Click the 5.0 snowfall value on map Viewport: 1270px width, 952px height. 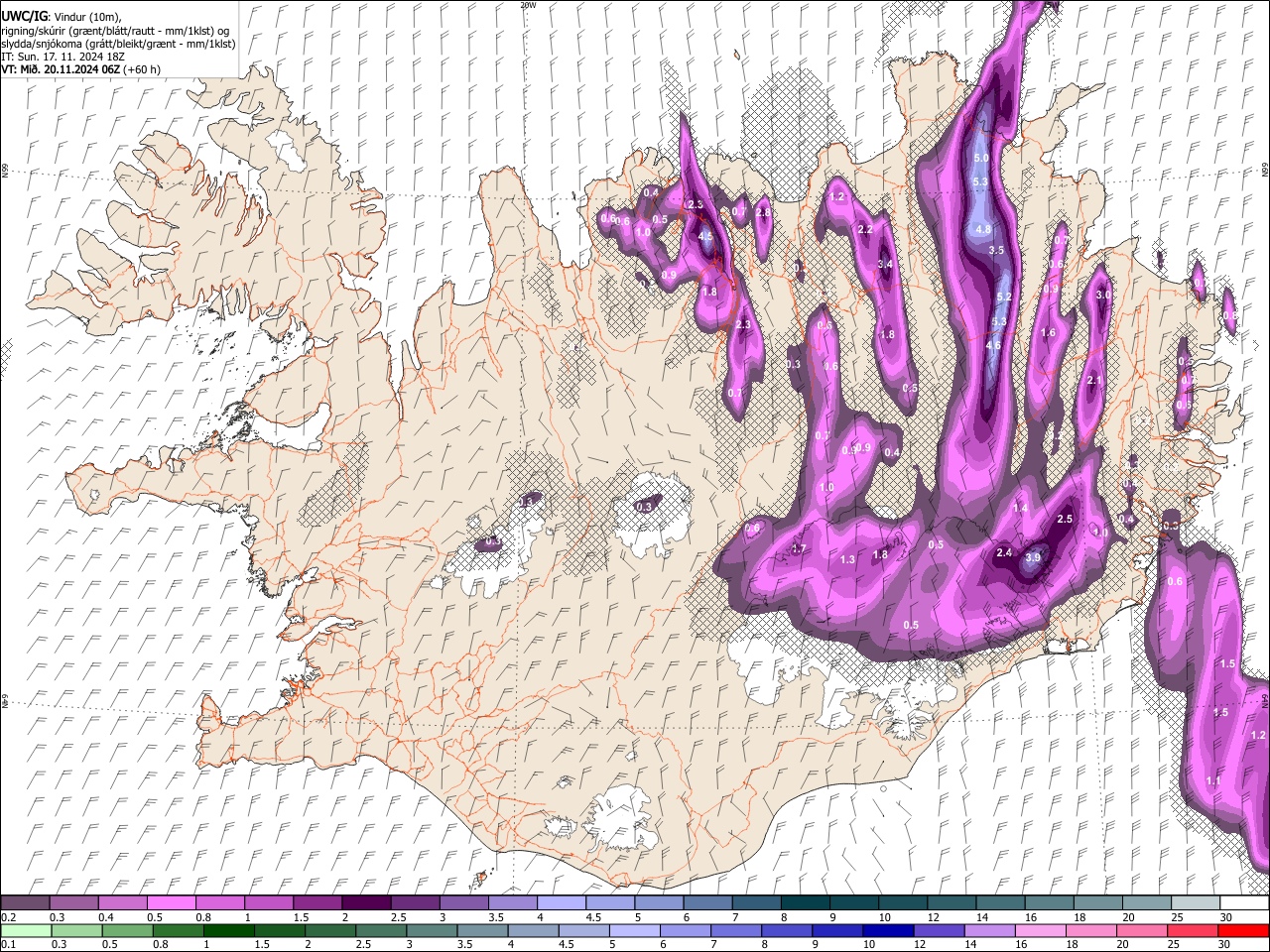[x=981, y=158]
